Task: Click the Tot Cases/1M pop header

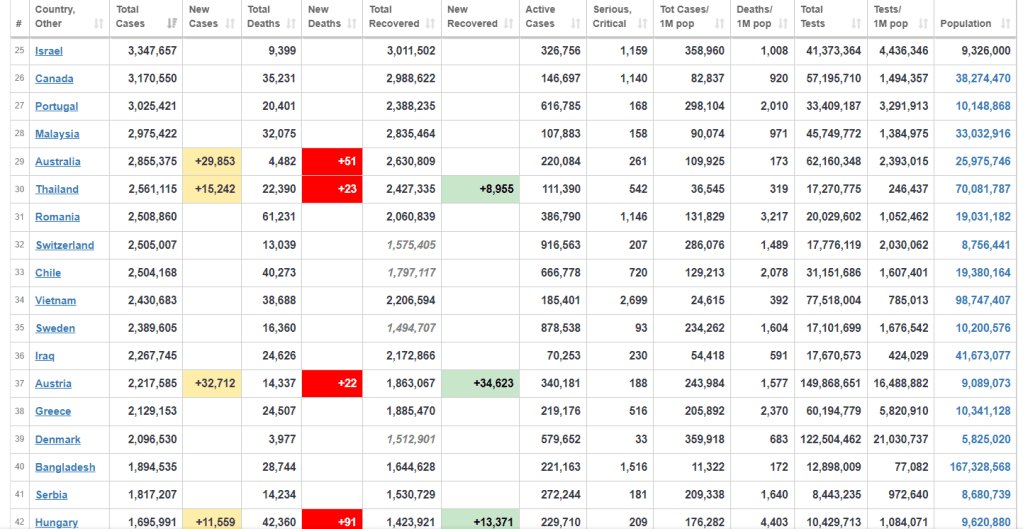Action: pos(685,16)
